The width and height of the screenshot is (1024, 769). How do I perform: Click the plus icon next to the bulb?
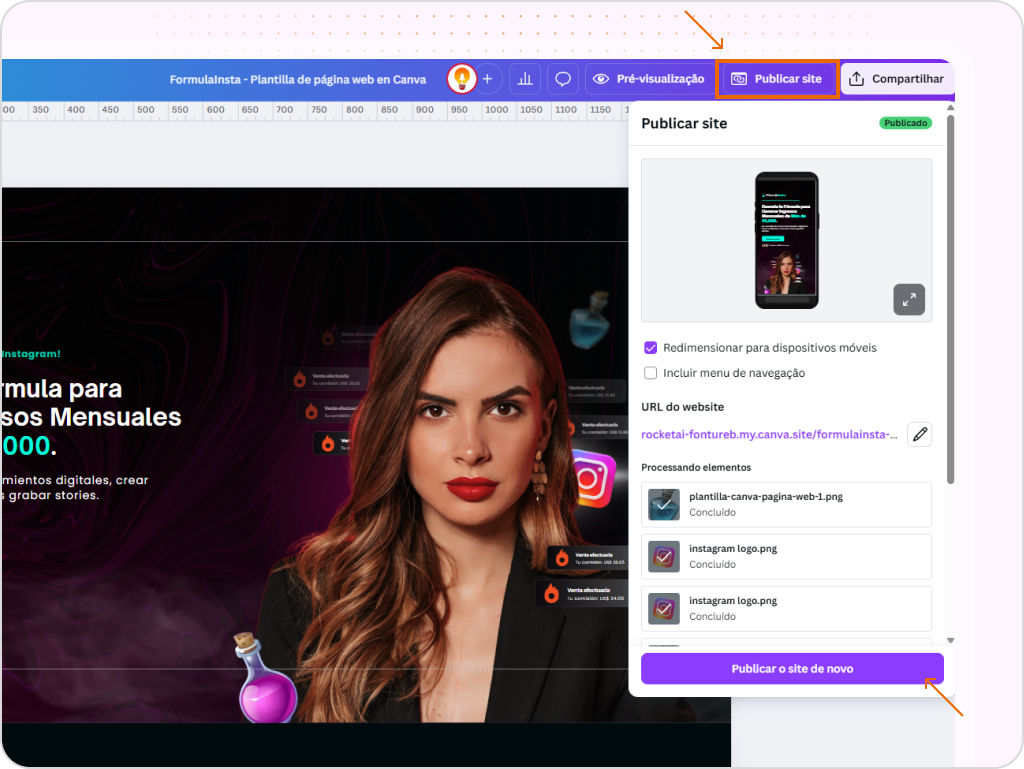(488, 78)
